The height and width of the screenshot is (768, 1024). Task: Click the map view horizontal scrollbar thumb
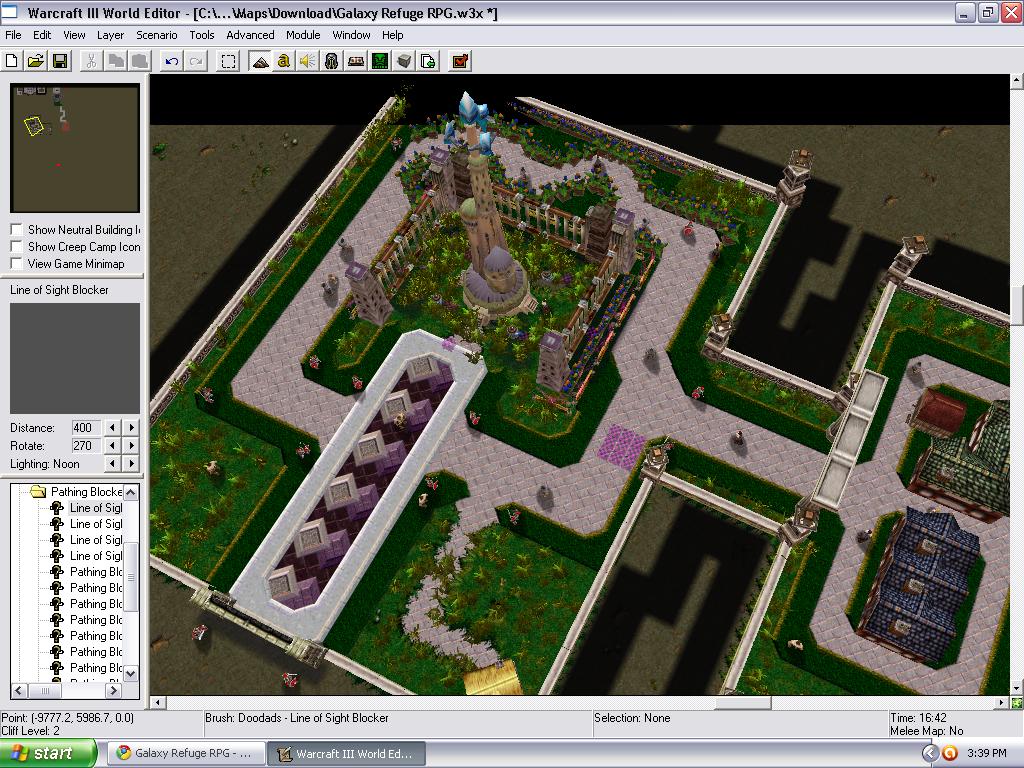tap(743, 703)
